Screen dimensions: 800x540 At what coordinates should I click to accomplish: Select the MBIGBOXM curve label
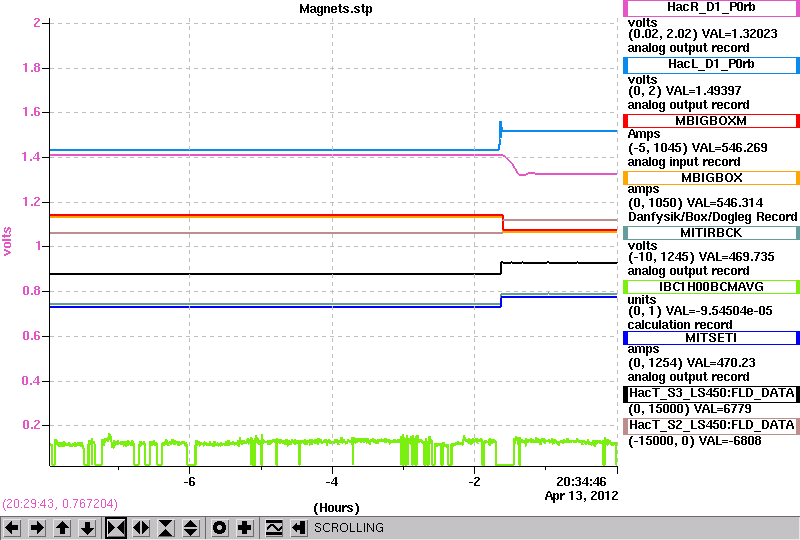(711, 121)
